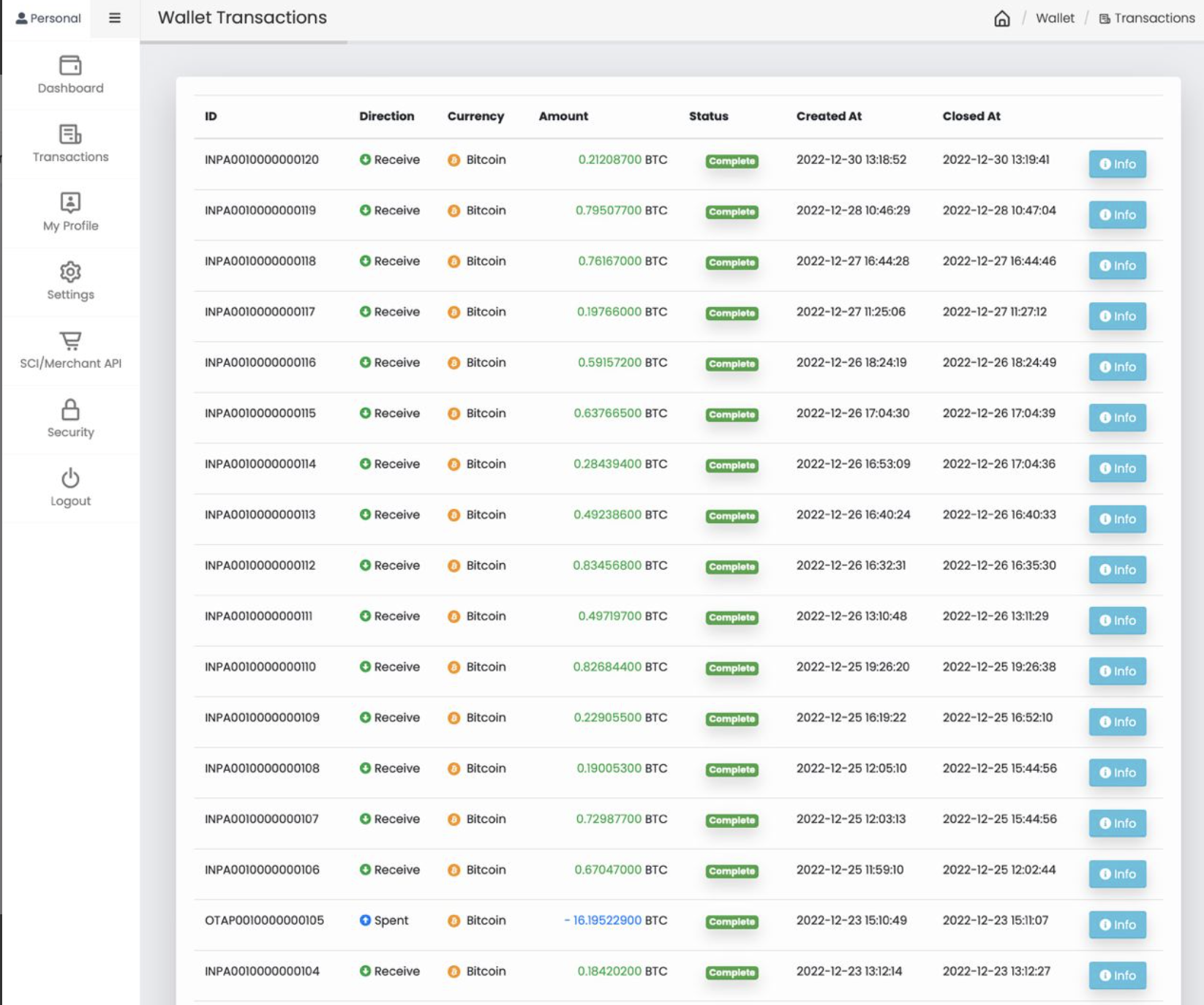
Task: Open the Transactions breadcrumb link
Action: [x=1147, y=18]
